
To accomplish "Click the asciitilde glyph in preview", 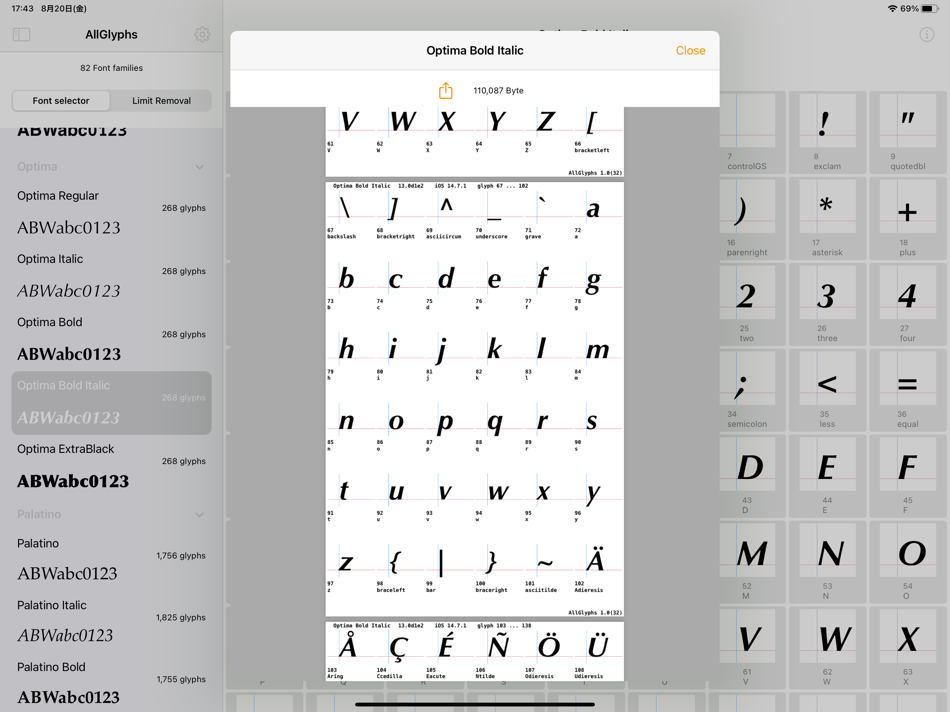I will click(x=545, y=563).
